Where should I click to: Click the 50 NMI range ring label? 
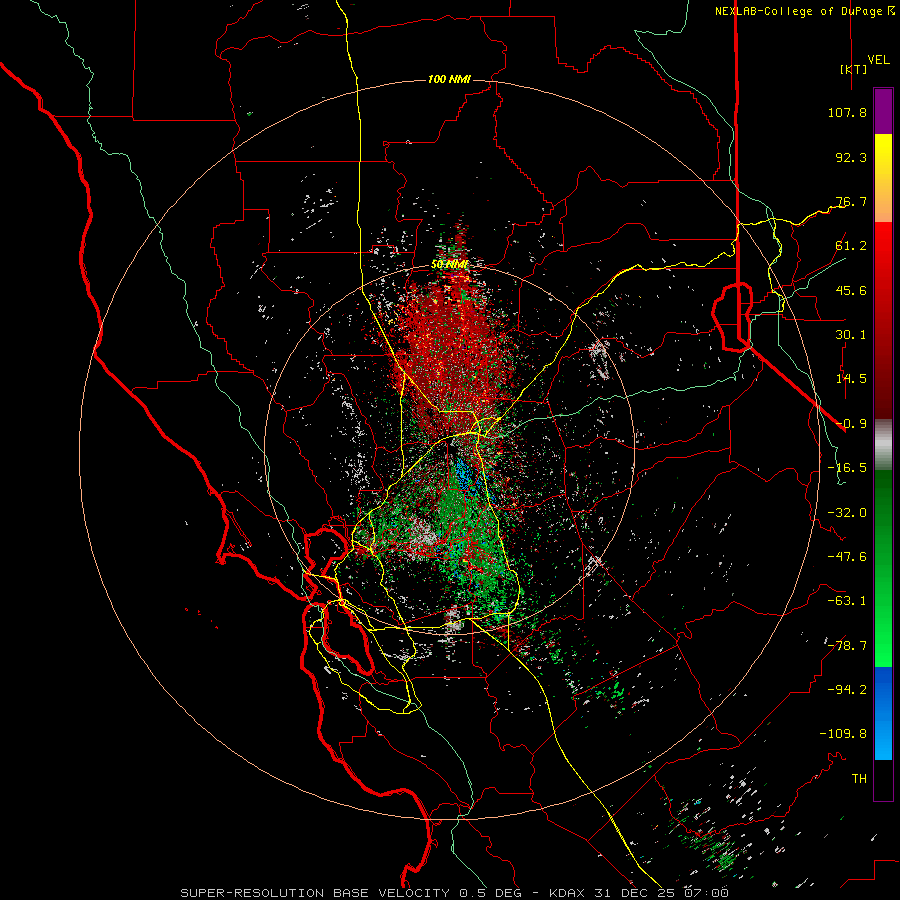point(449,265)
